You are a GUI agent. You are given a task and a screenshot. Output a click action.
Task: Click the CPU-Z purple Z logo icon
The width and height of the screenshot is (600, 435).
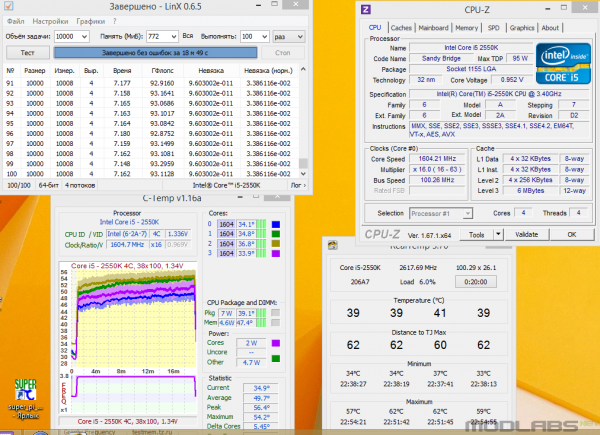click(365, 9)
